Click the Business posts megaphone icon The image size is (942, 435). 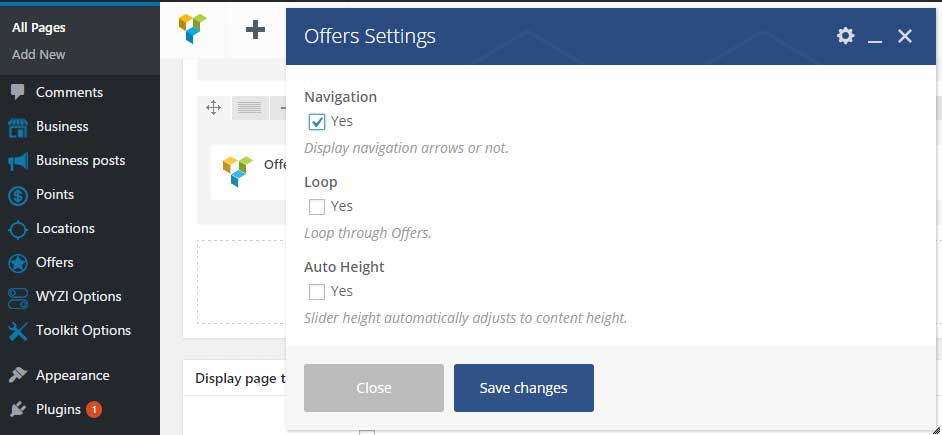click(18, 161)
